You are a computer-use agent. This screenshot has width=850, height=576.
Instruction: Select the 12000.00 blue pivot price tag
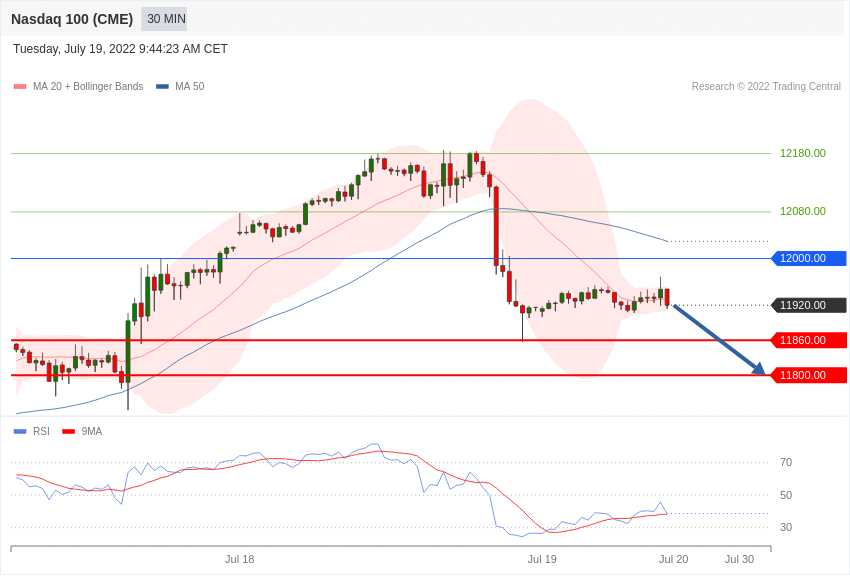point(809,258)
